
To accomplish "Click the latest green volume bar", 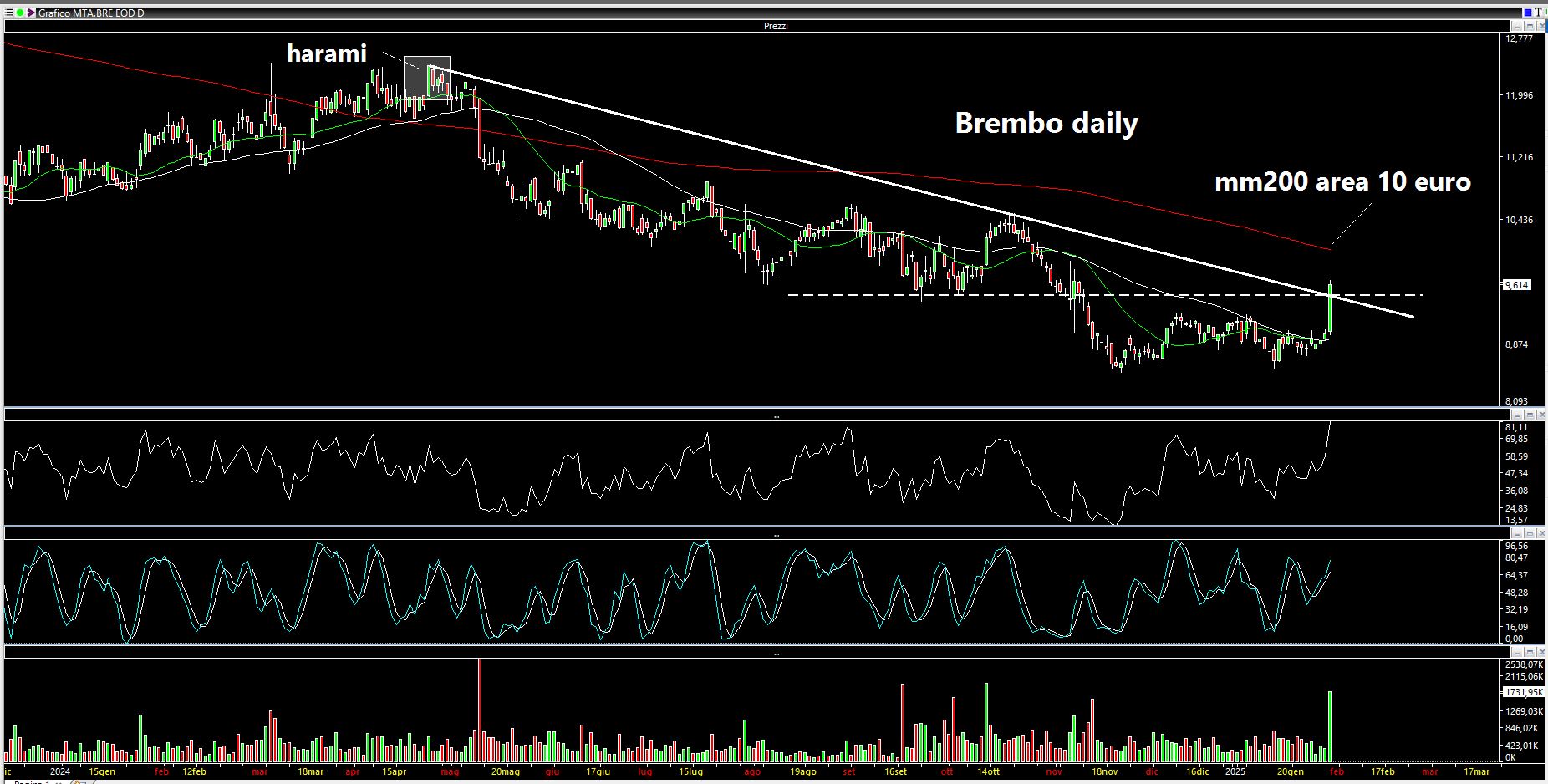I will (1329, 726).
